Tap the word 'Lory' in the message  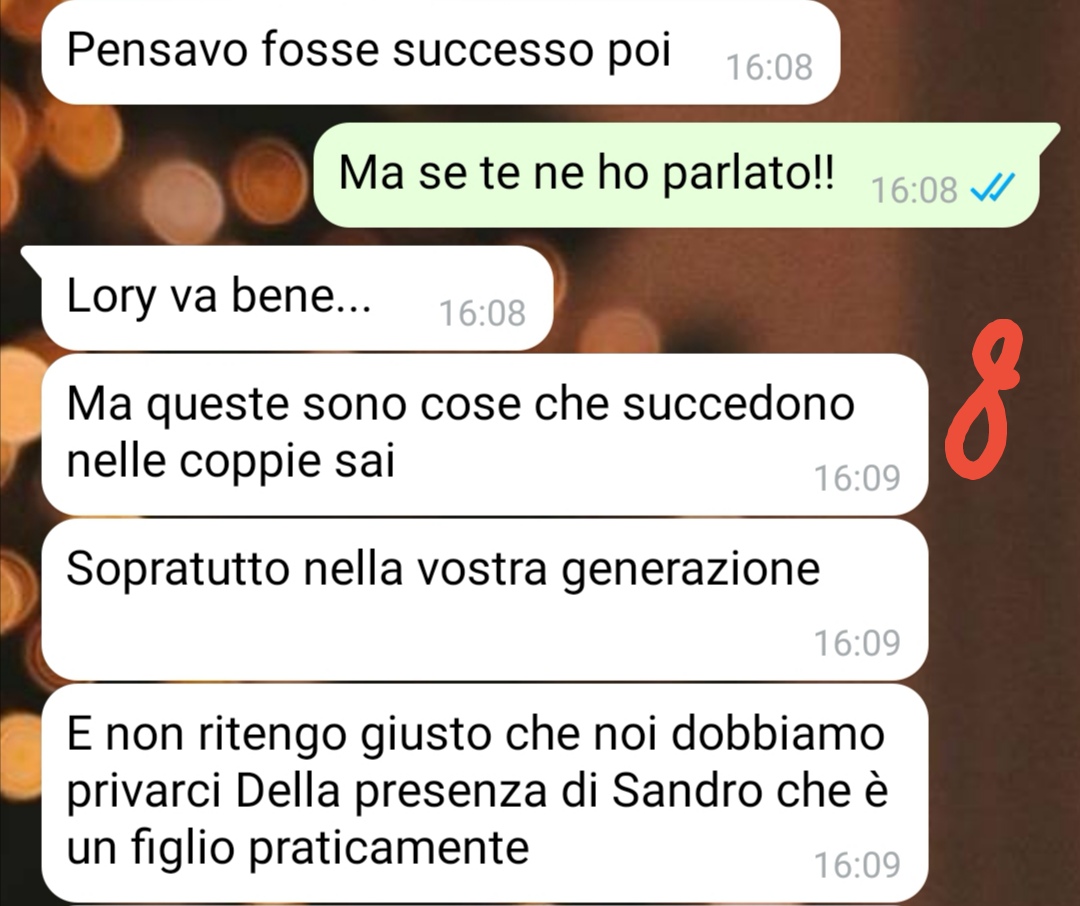click(111, 298)
